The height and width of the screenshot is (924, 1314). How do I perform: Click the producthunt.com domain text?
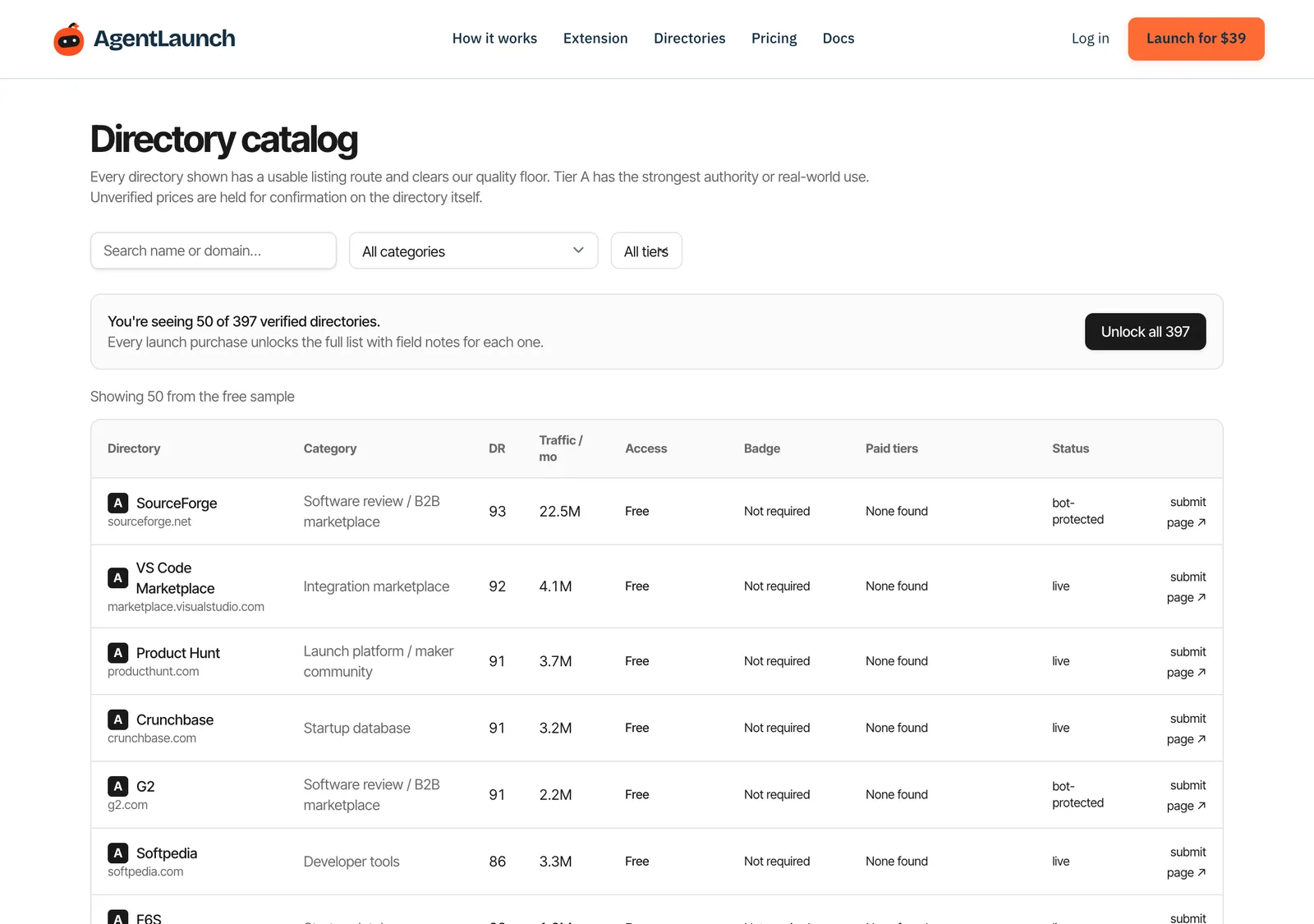[154, 672]
